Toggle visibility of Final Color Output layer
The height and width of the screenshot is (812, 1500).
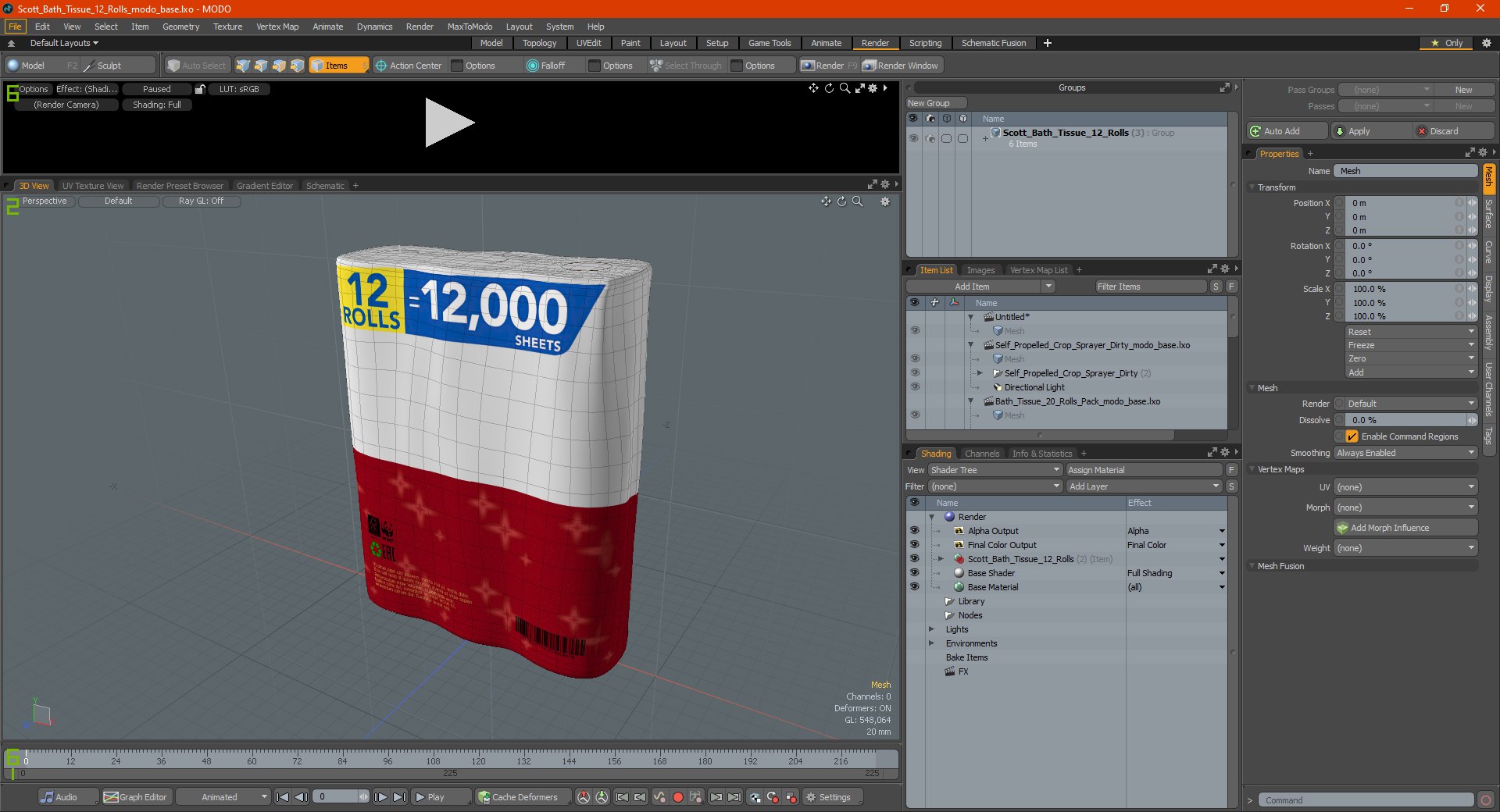coord(914,545)
